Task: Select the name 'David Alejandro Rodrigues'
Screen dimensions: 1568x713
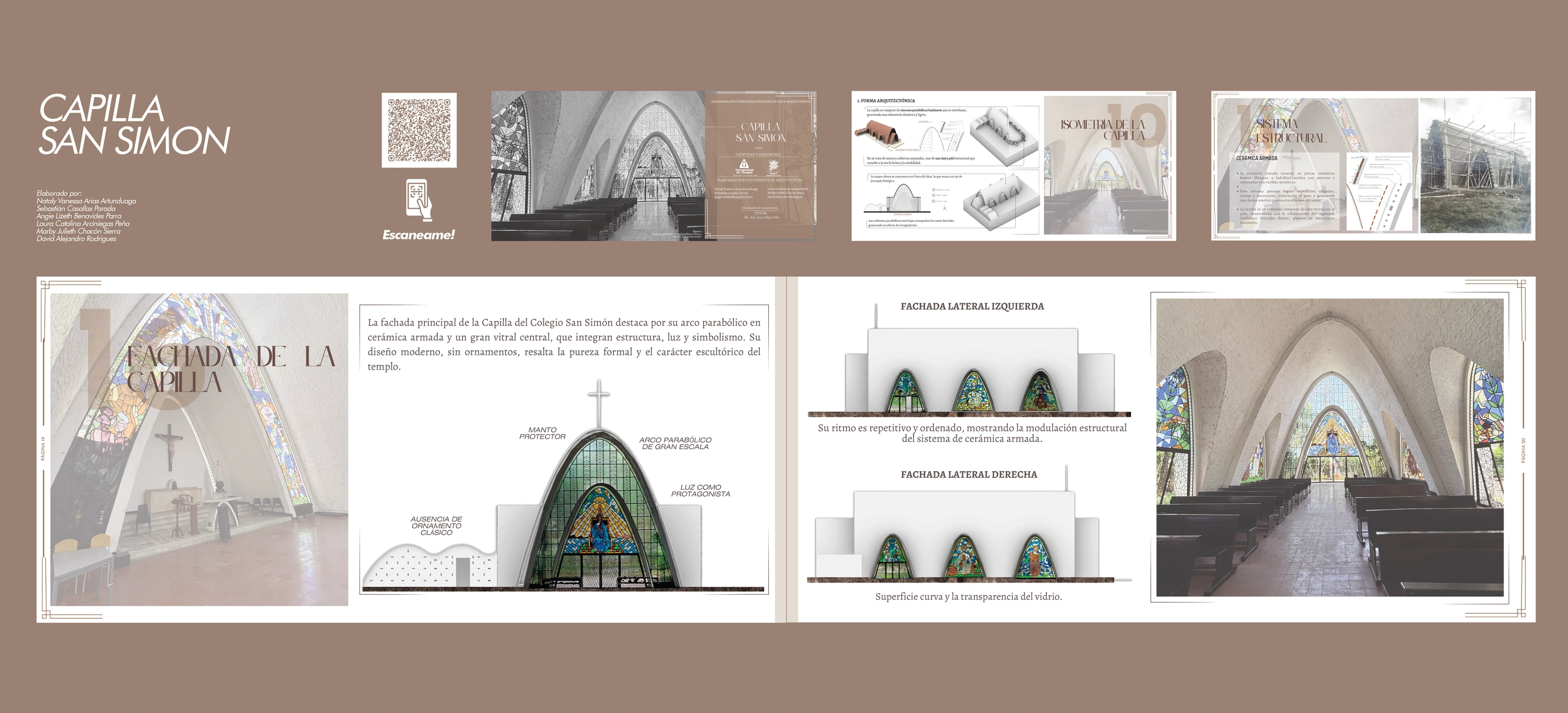Action: click(76, 239)
